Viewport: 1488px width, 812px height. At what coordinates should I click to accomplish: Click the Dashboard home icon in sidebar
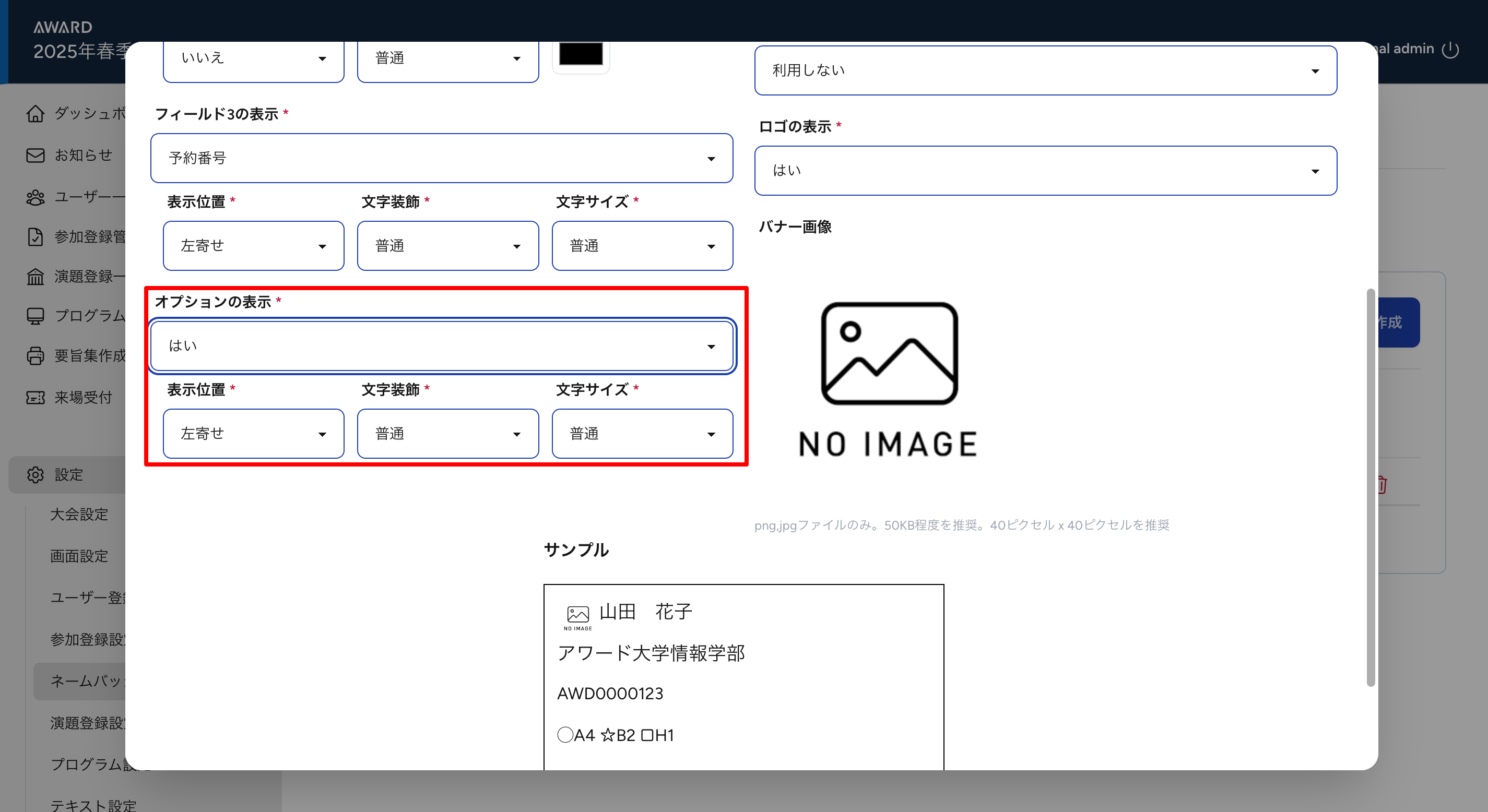pos(35,114)
